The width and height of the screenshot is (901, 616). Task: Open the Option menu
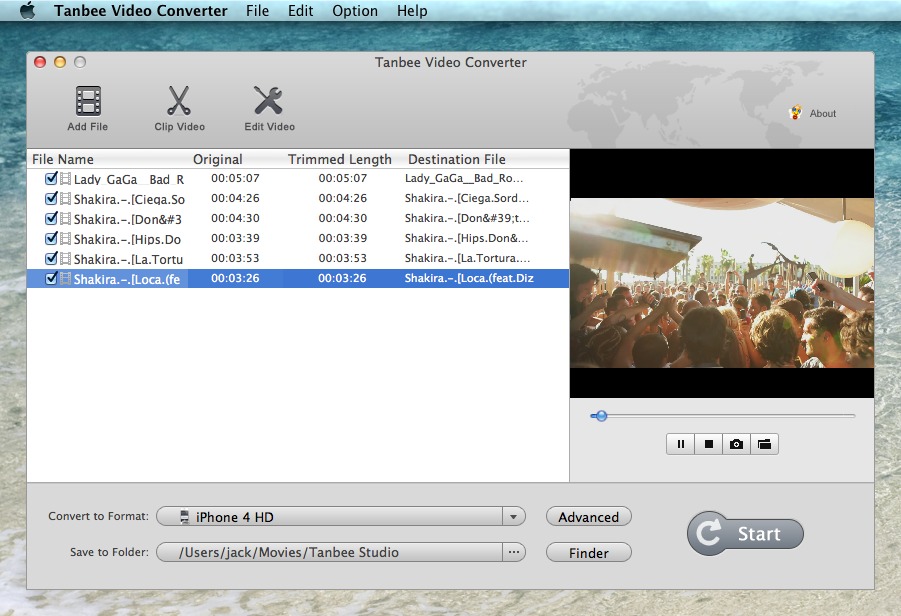coord(355,11)
